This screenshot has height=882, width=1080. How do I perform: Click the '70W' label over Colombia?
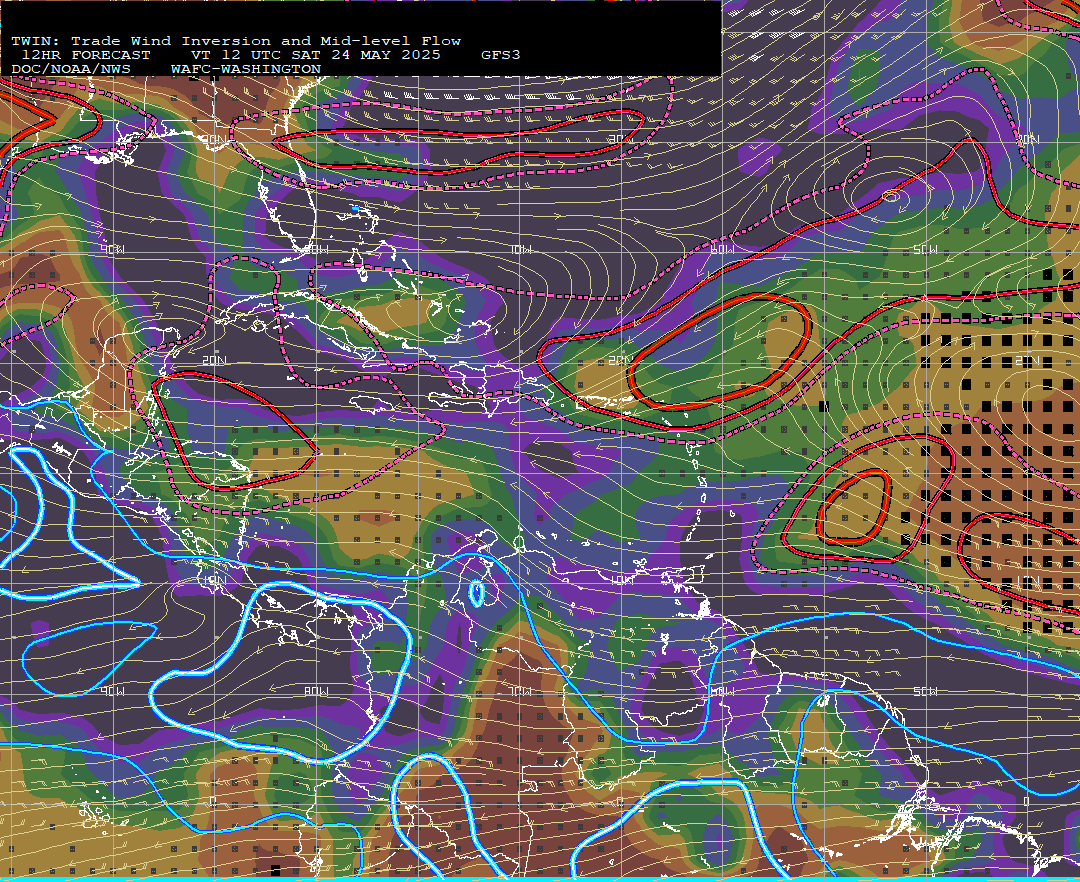[521, 691]
